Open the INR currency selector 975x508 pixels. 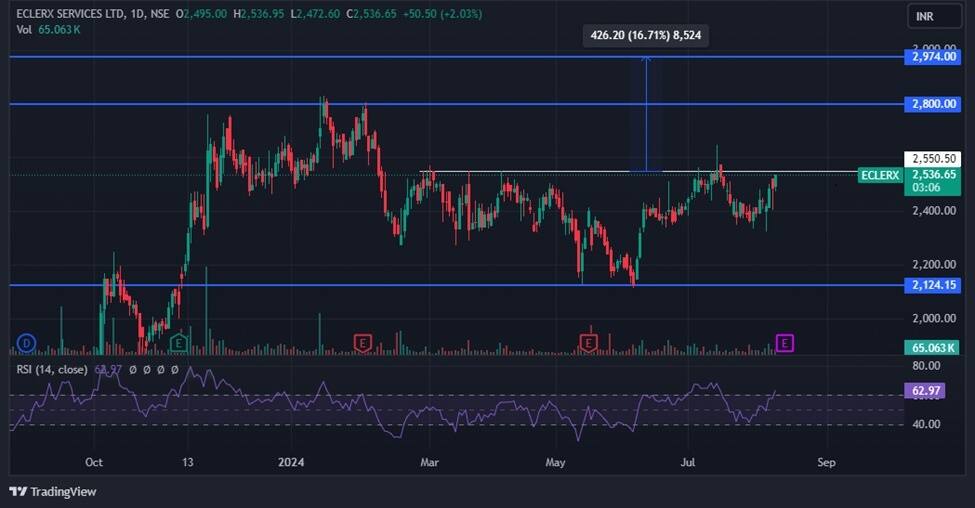click(x=933, y=17)
